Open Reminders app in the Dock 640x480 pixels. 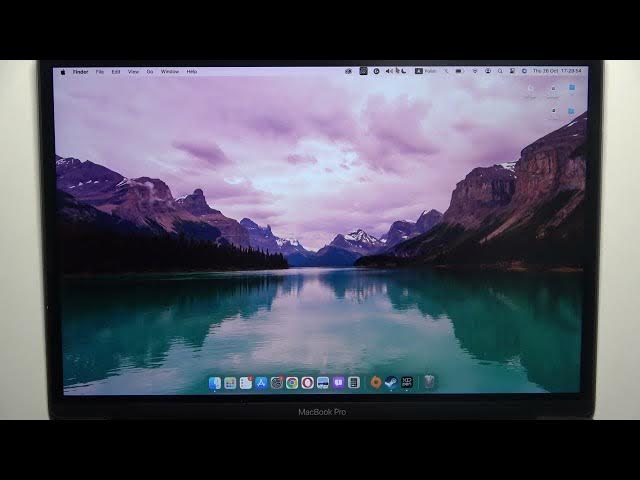[x=246, y=383]
